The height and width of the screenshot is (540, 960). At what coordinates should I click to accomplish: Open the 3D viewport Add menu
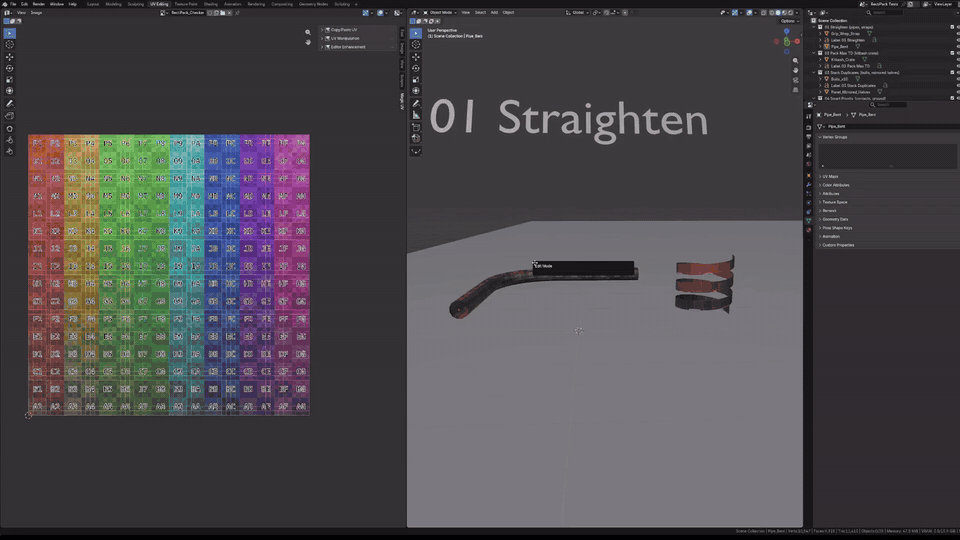pos(494,12)
